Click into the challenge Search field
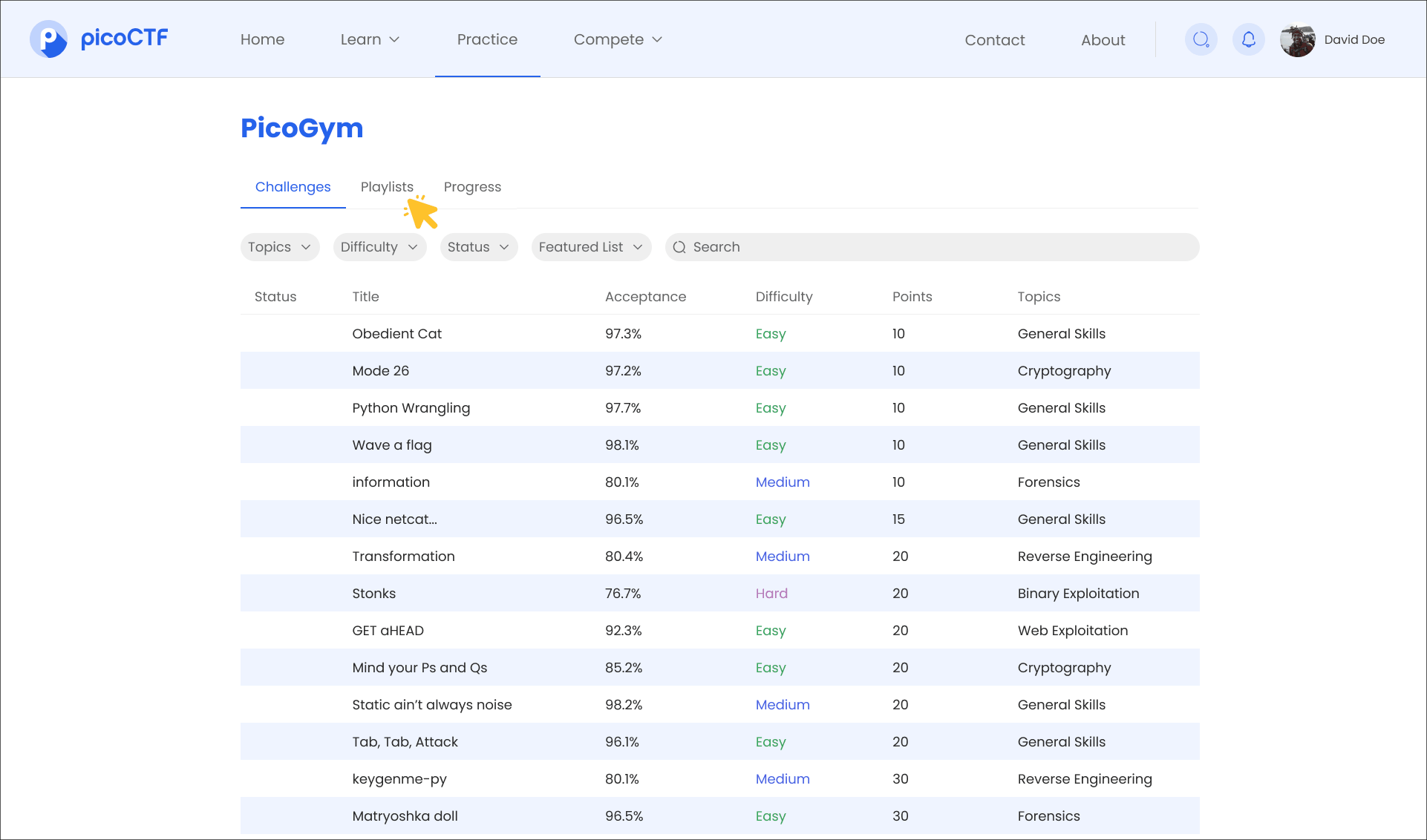This screenshot has height=840, width=1427. [932, 247]
